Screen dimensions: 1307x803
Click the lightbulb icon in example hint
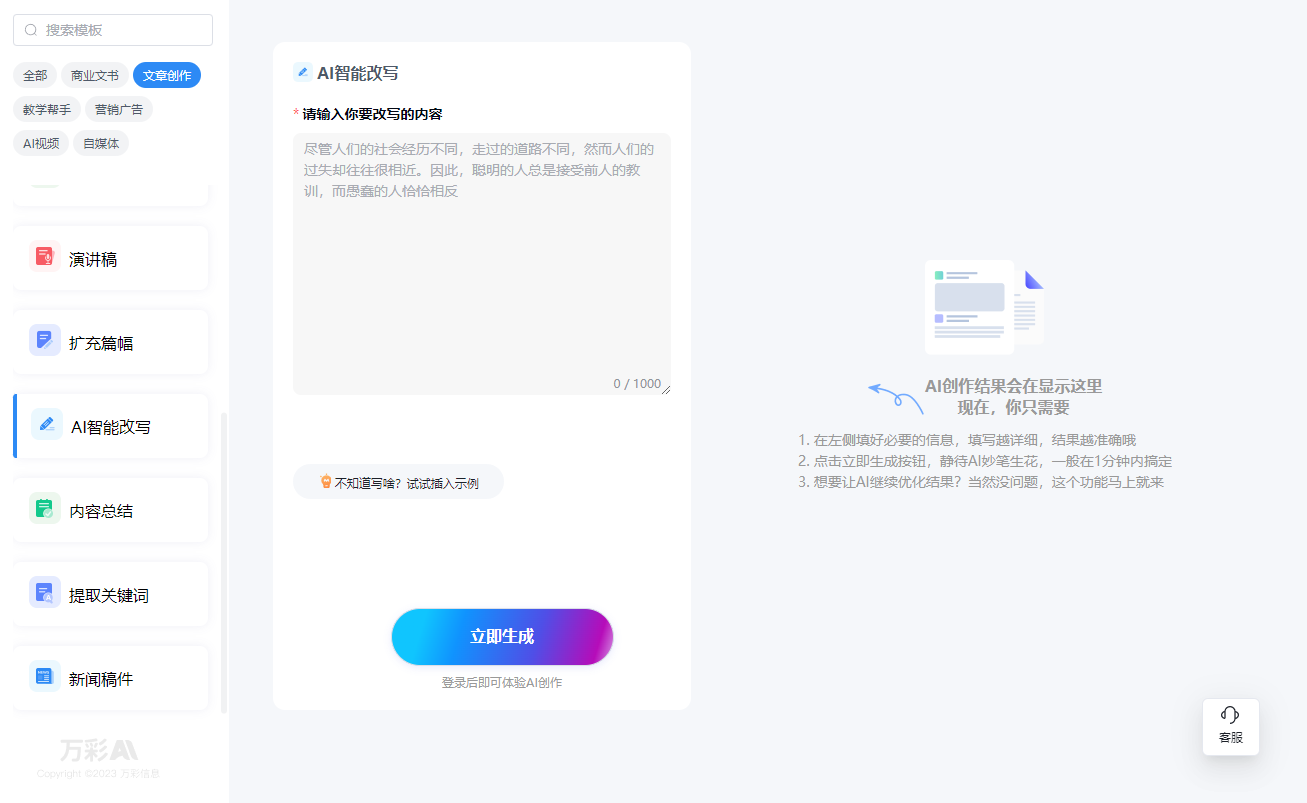(325, 482)
